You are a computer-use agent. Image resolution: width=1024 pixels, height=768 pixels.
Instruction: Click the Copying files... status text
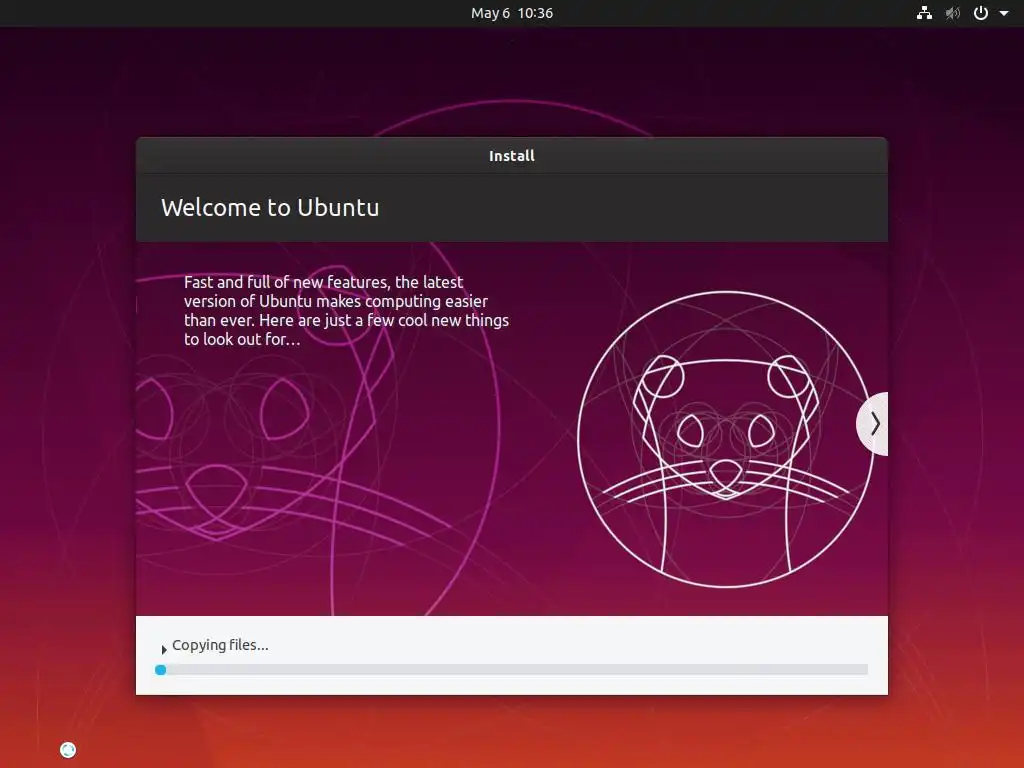[x=220, y=645]
